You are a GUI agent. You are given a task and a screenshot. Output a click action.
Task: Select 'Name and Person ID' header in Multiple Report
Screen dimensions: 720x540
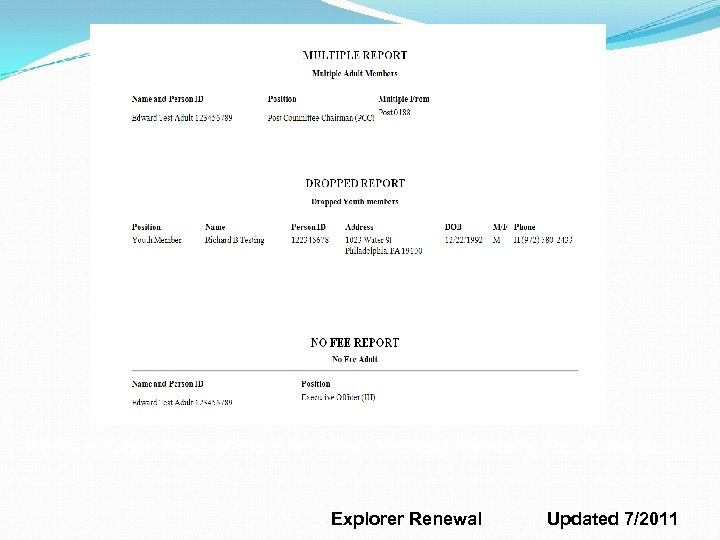[168, 99]
